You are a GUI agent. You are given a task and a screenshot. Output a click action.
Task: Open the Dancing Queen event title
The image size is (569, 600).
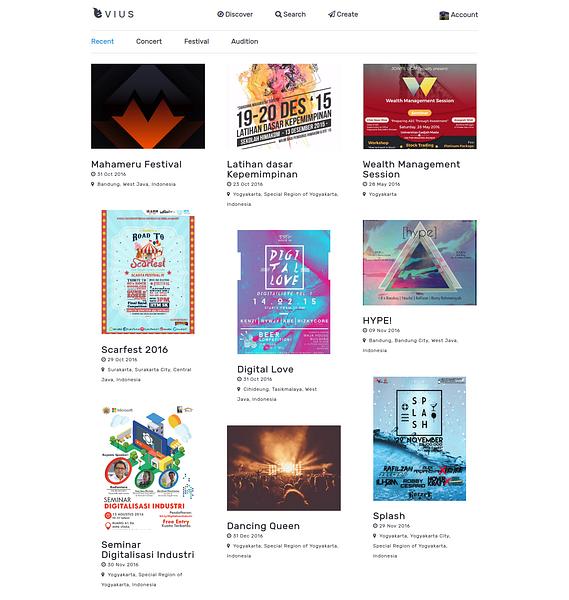(263, 526)
